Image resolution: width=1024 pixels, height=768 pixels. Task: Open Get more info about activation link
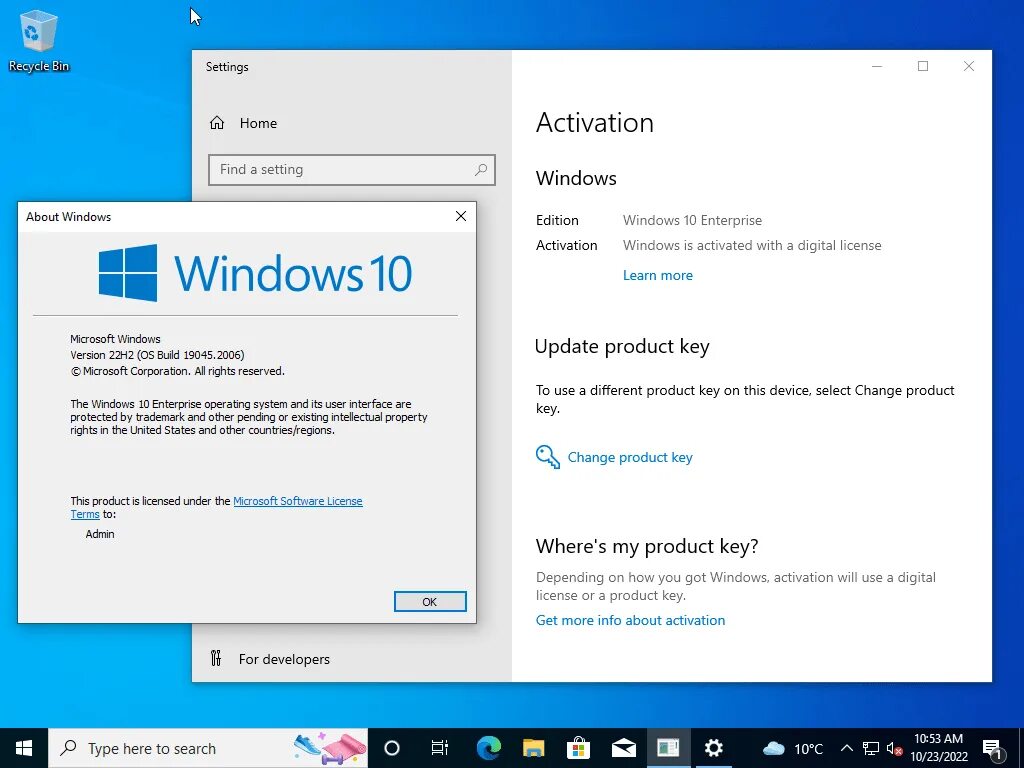(630, 620)
